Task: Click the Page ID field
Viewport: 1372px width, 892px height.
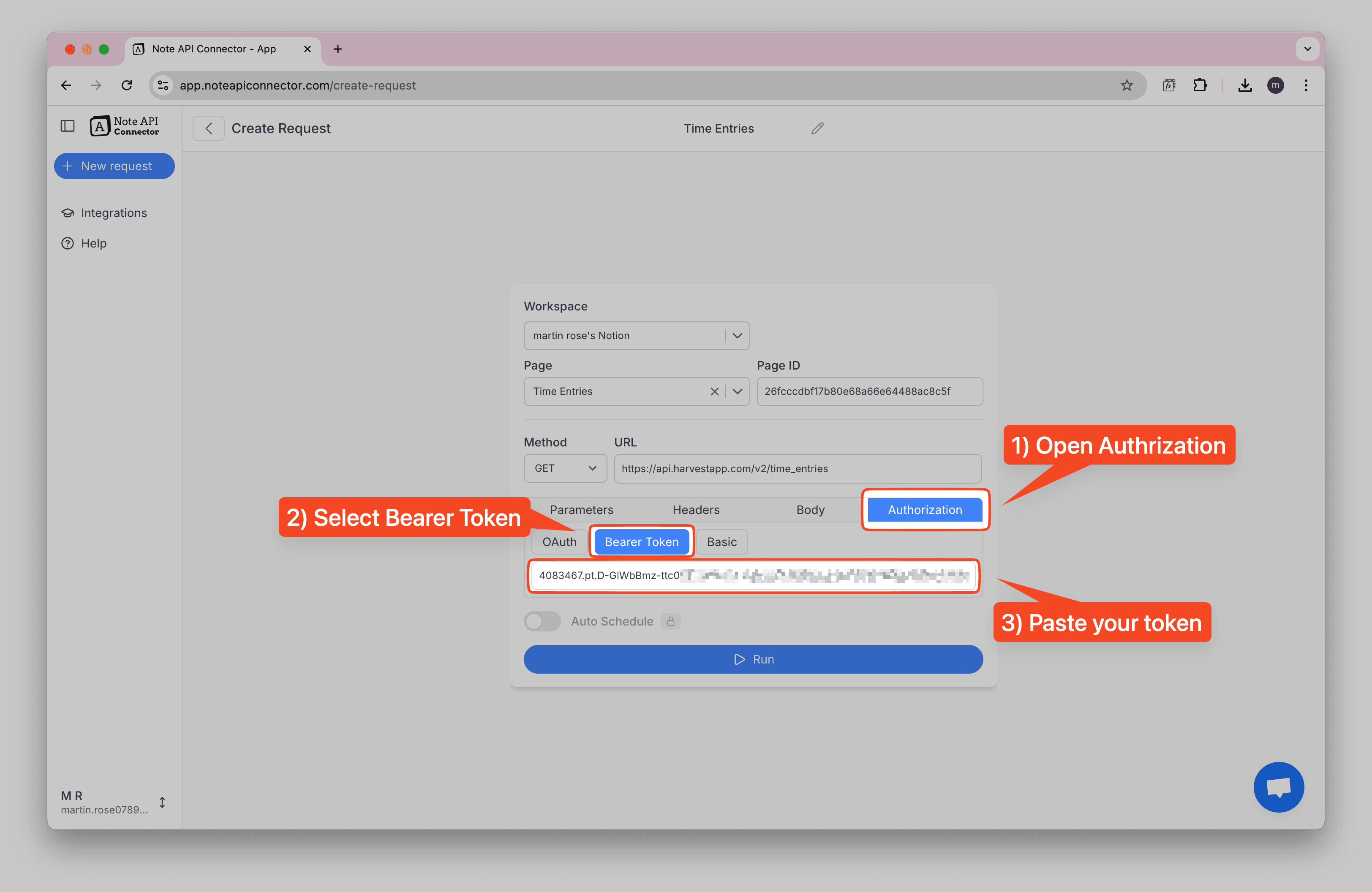Action: 869,391
